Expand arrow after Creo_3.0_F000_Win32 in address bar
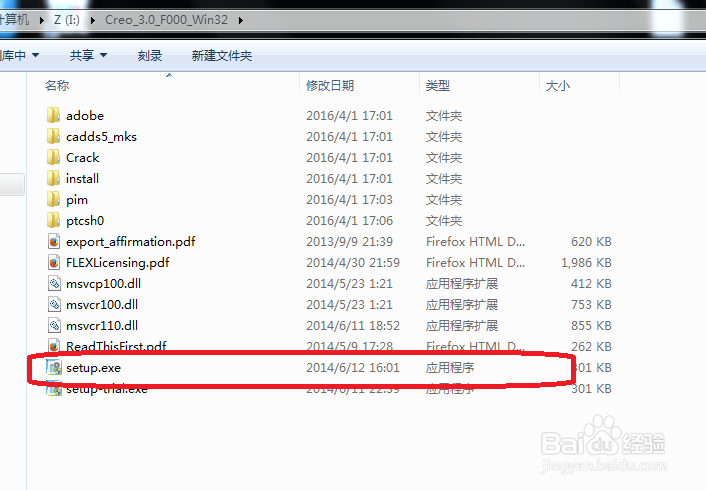Image resolution: width=706 pixels, height=490 pixels. pyautogui.click(x=241, y=20)
